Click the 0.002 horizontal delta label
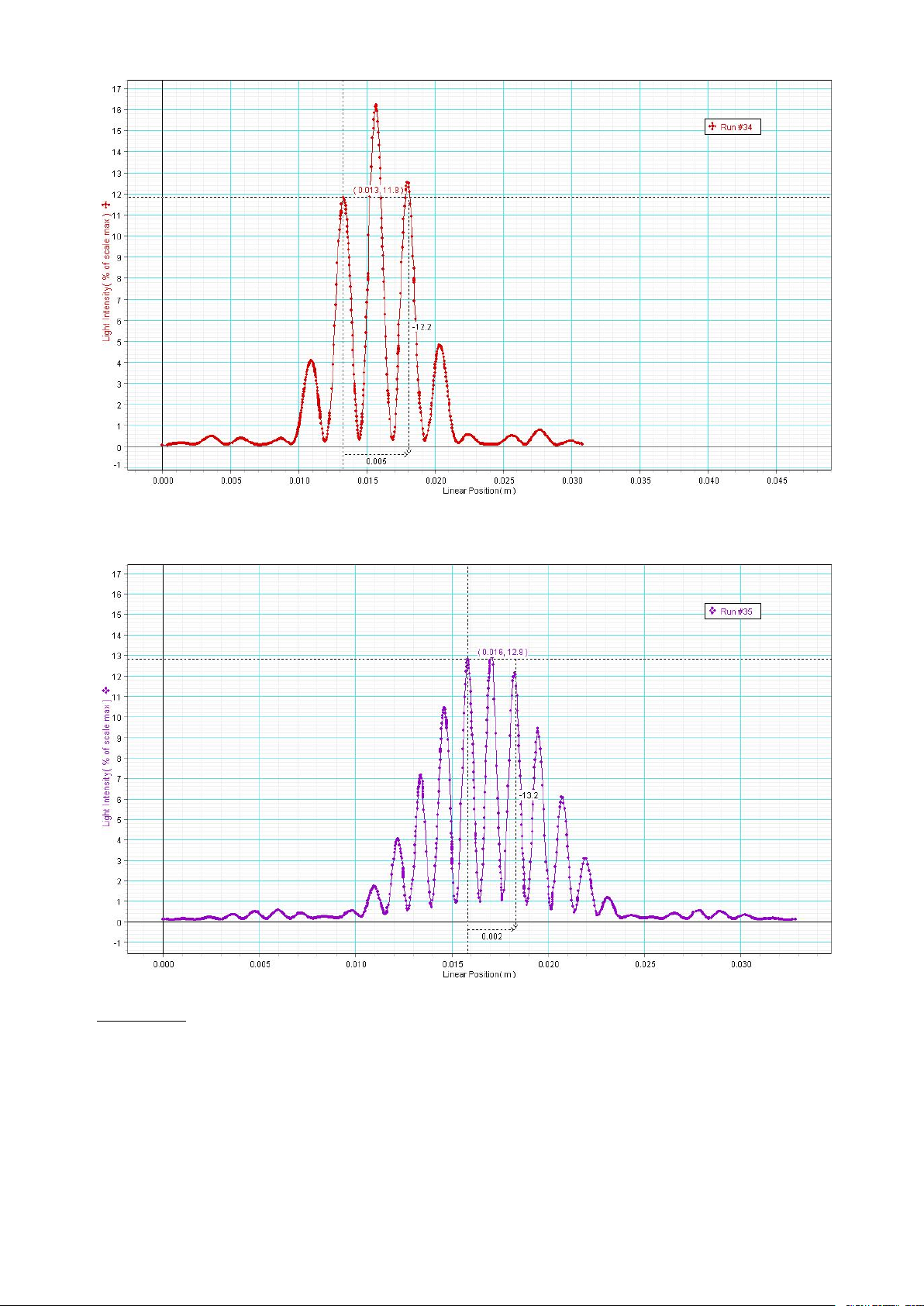Viewport: 924px width, 1306px height. (x=491, y=936)
